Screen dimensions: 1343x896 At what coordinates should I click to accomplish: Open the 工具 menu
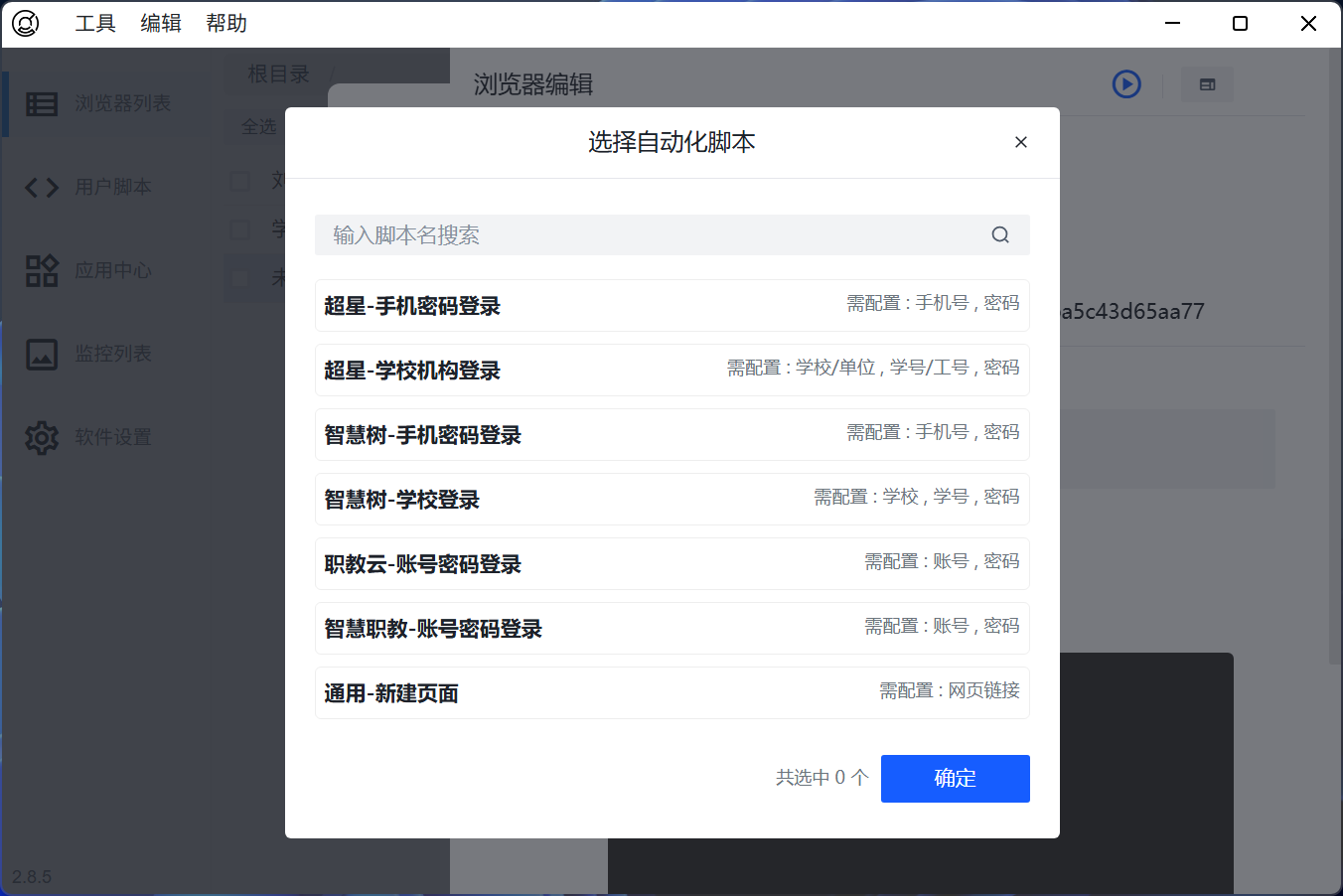pos(95,23)
